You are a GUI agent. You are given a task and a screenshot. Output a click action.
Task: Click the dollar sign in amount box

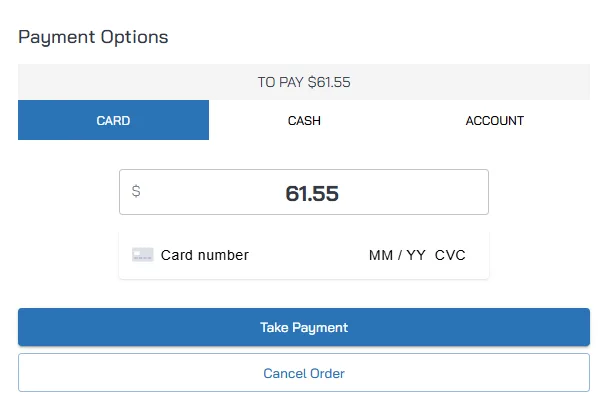(136, 191)
